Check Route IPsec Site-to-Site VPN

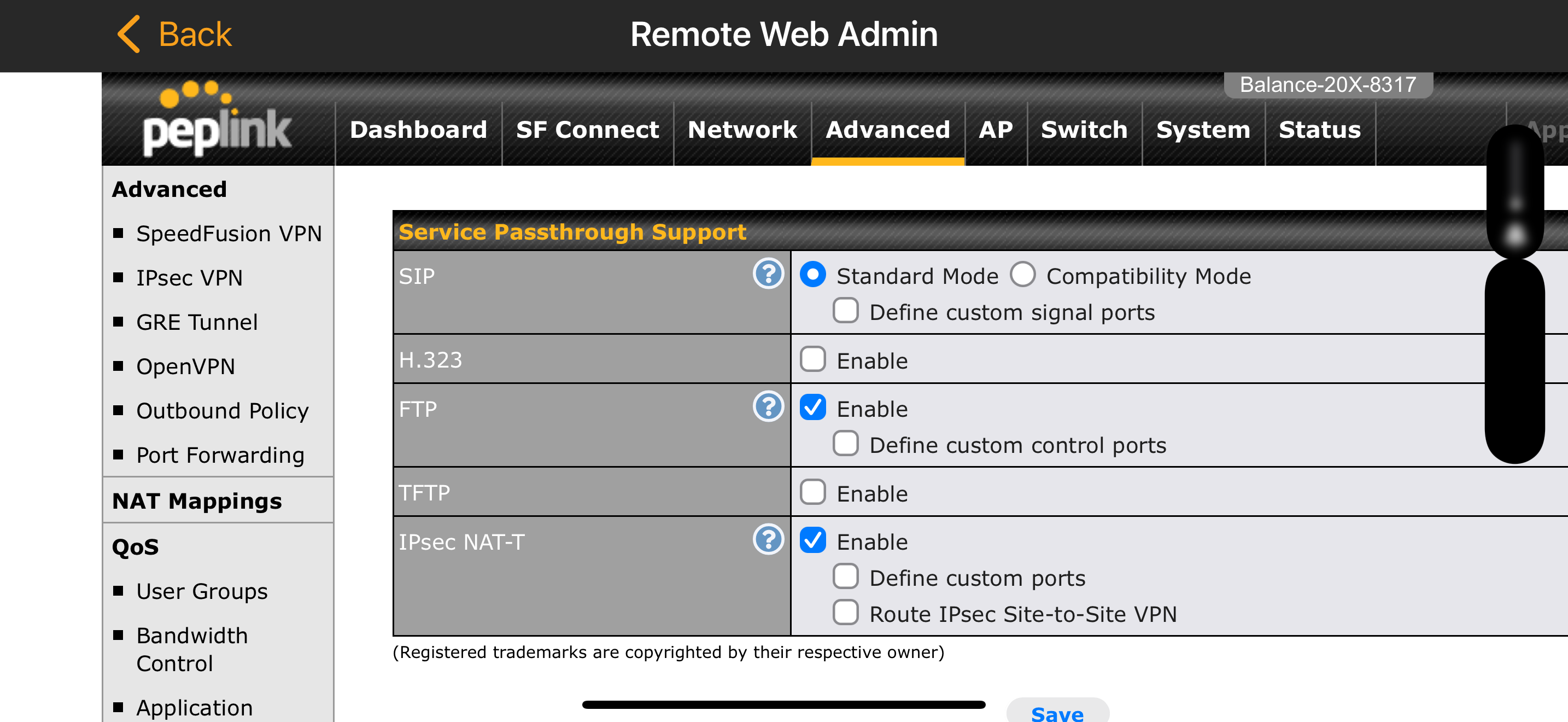[x=845, y=613]
